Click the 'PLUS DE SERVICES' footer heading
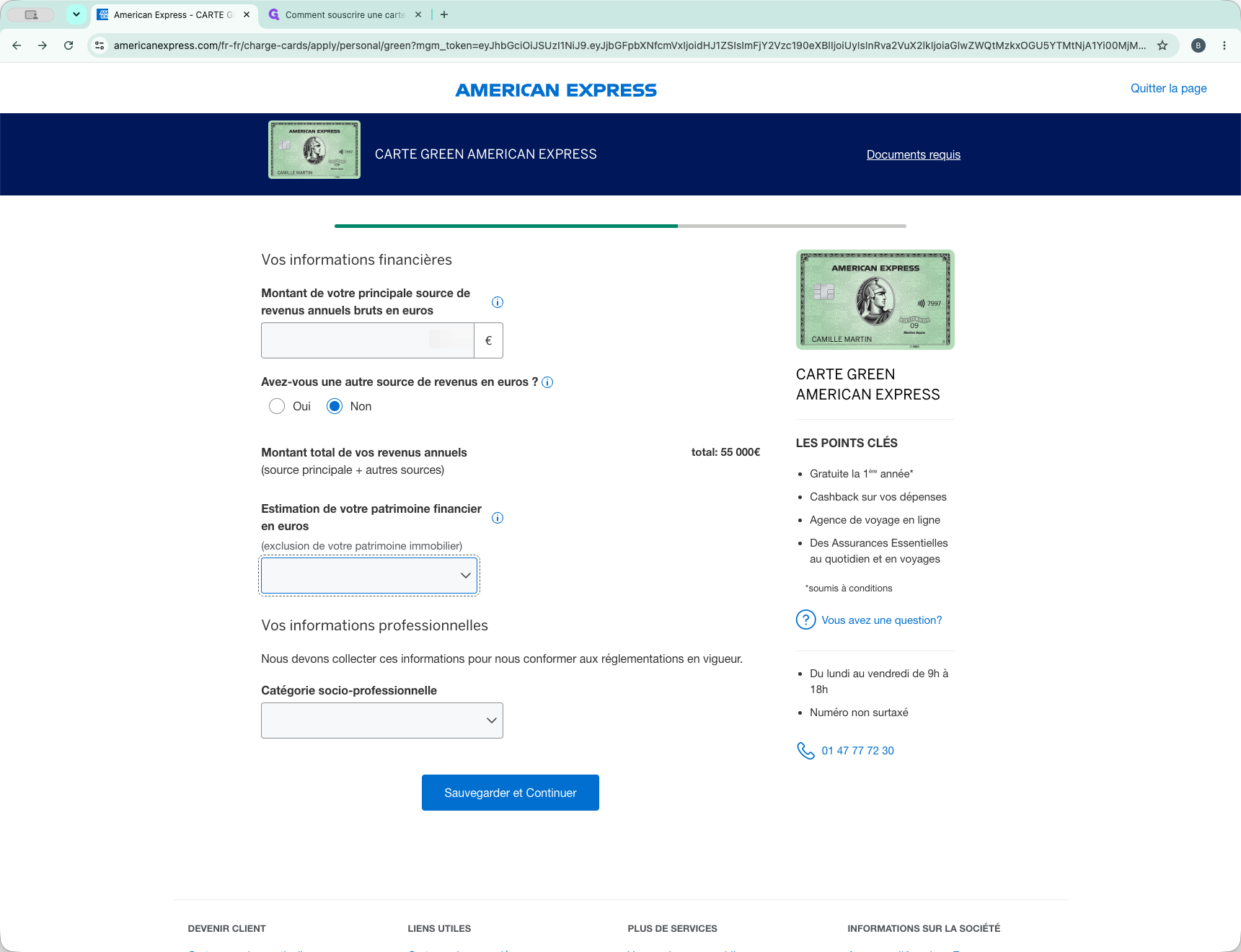 click(x=672, y=929)
